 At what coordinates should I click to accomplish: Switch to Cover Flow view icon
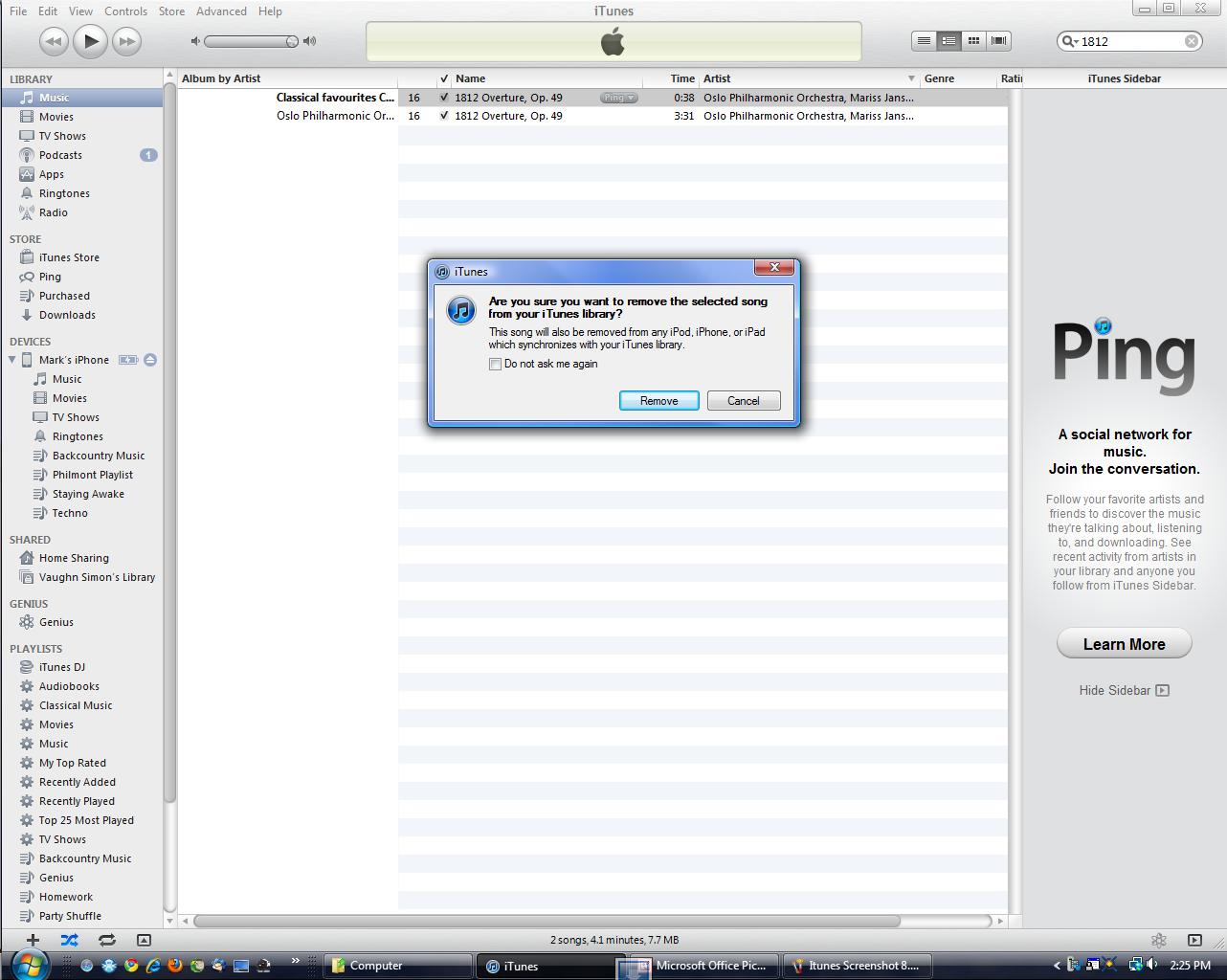[998, 40]
